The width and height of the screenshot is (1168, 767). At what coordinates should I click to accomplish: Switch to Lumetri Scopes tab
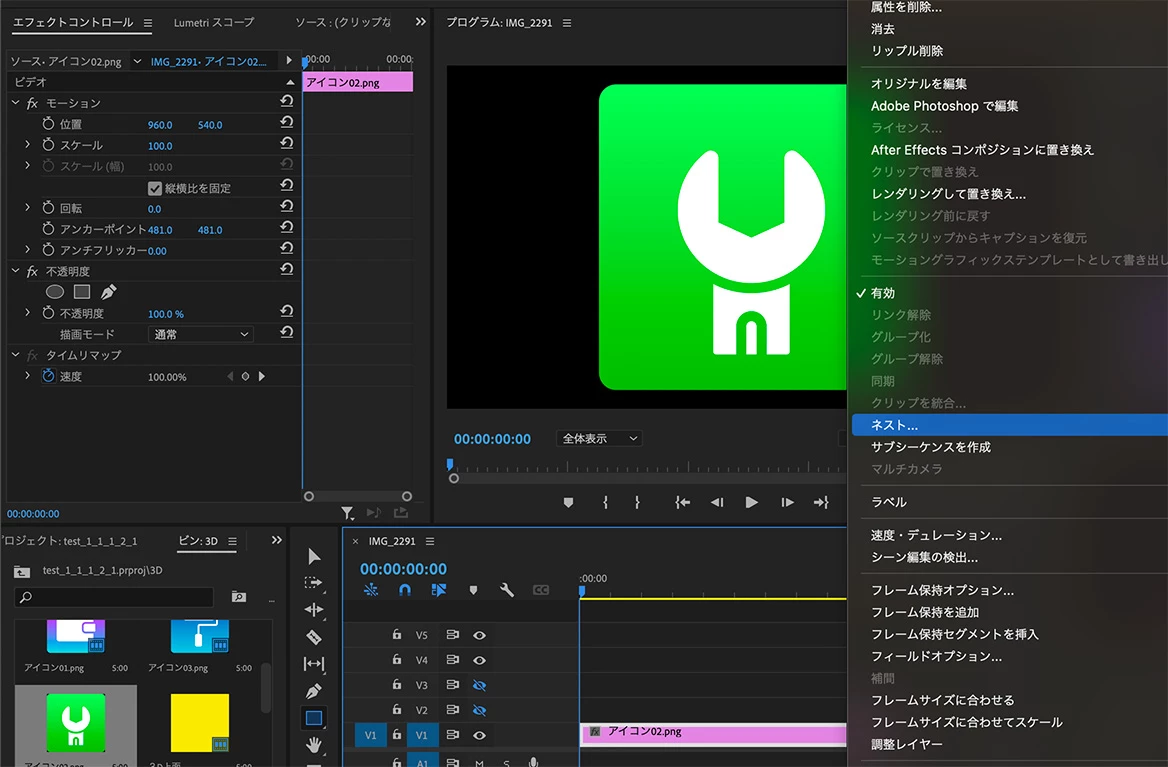[x=214, y=22]
